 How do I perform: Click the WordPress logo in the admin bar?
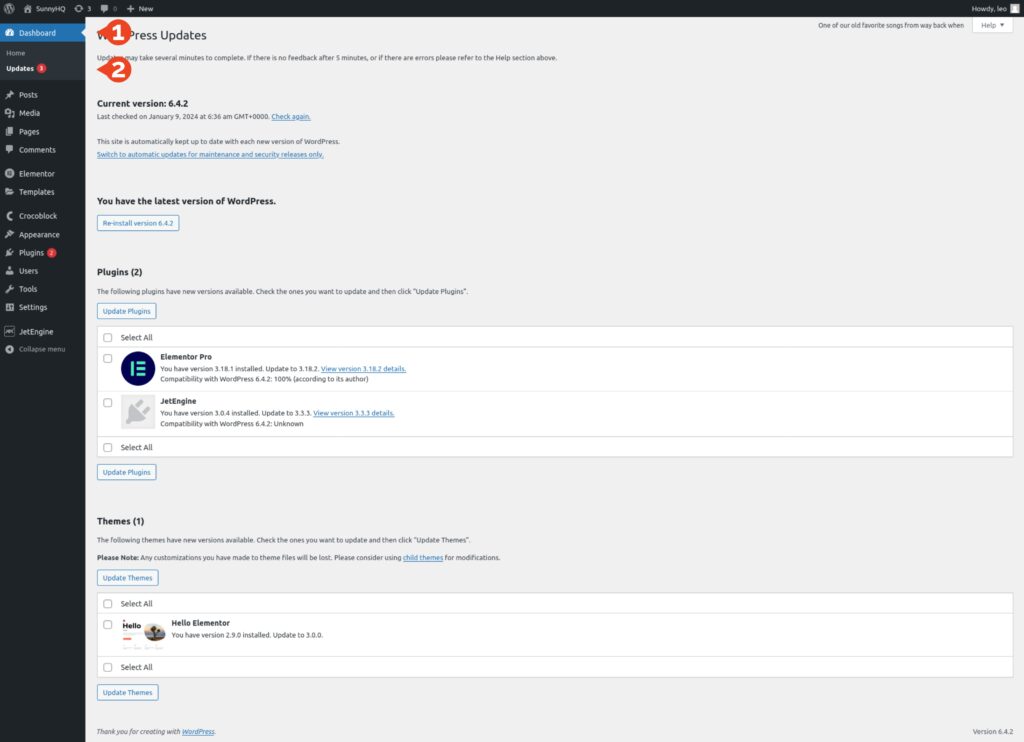10,8
